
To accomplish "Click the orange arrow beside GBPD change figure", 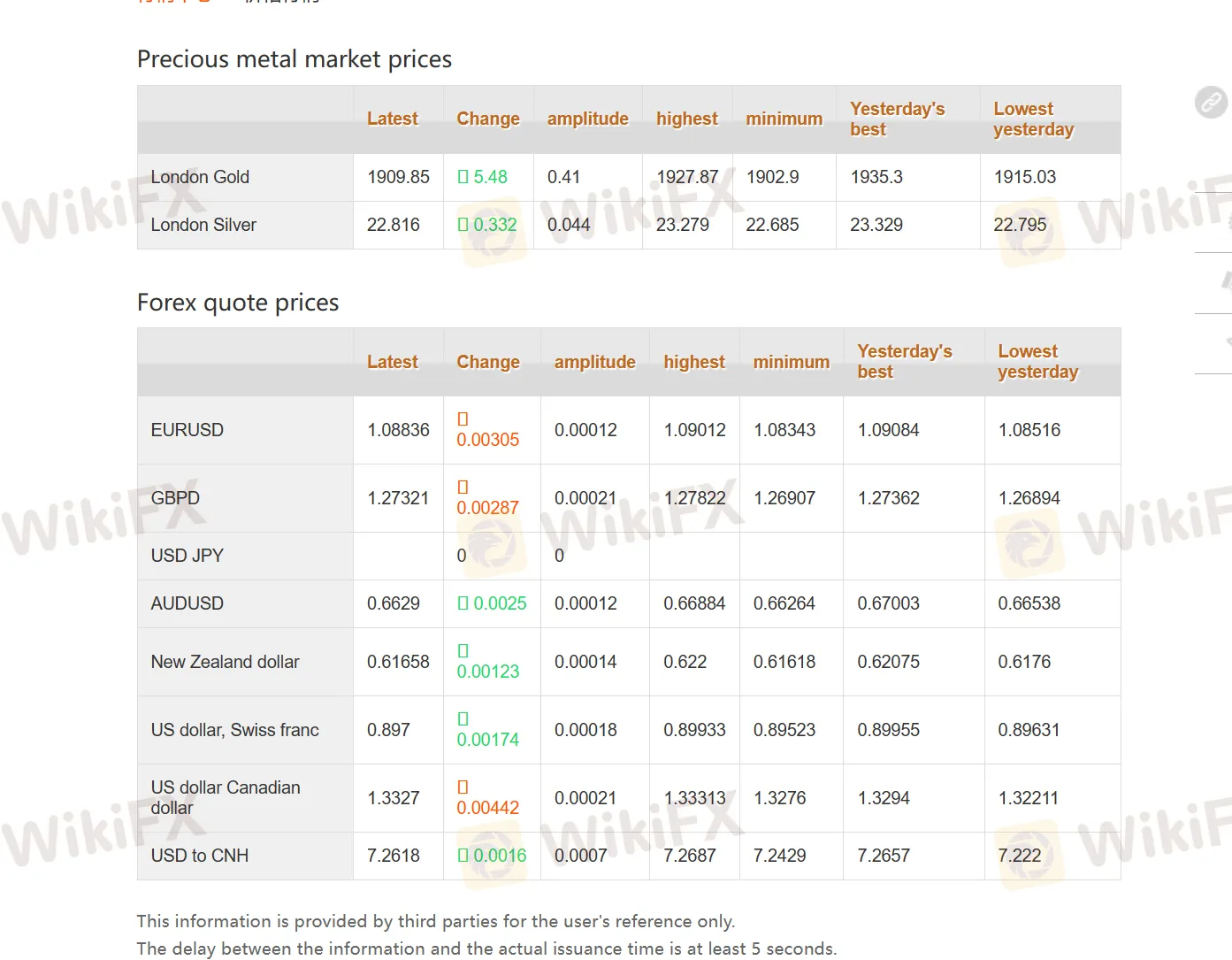I will pos(461,488).
